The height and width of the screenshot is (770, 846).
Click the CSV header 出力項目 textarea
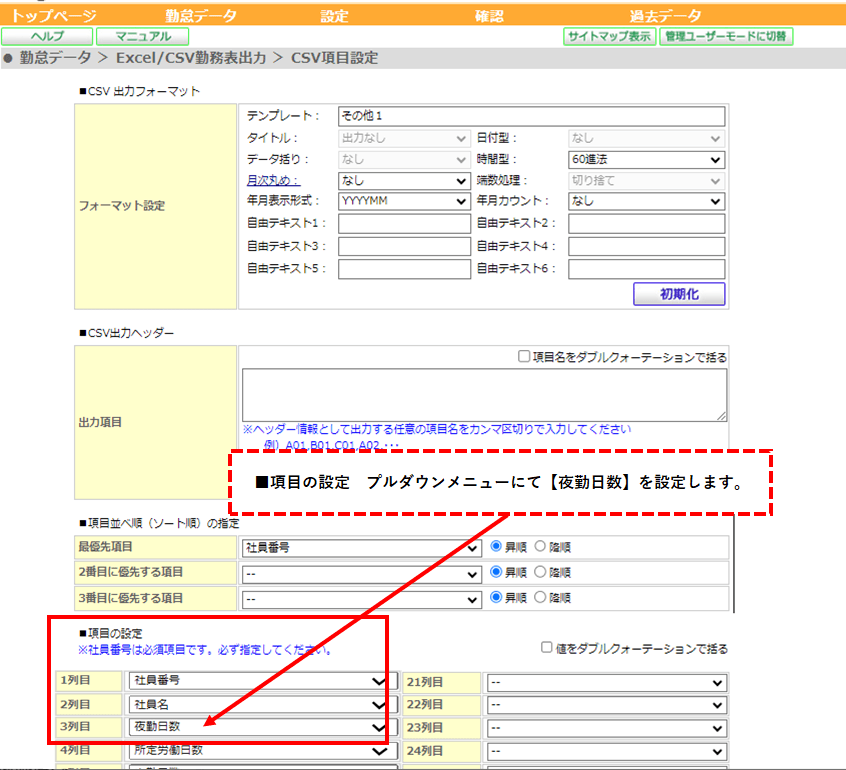485,395
